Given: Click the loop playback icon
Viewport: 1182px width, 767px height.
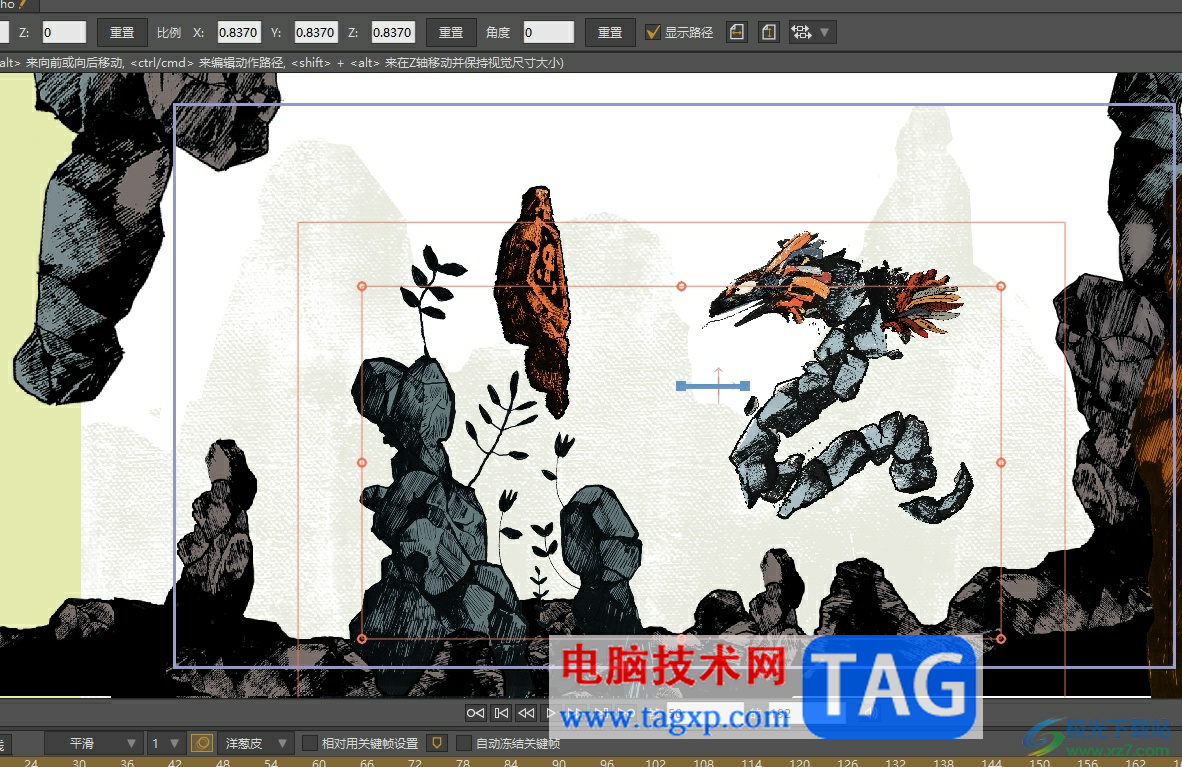Looking at the screenshot, I should pos(476,713).
